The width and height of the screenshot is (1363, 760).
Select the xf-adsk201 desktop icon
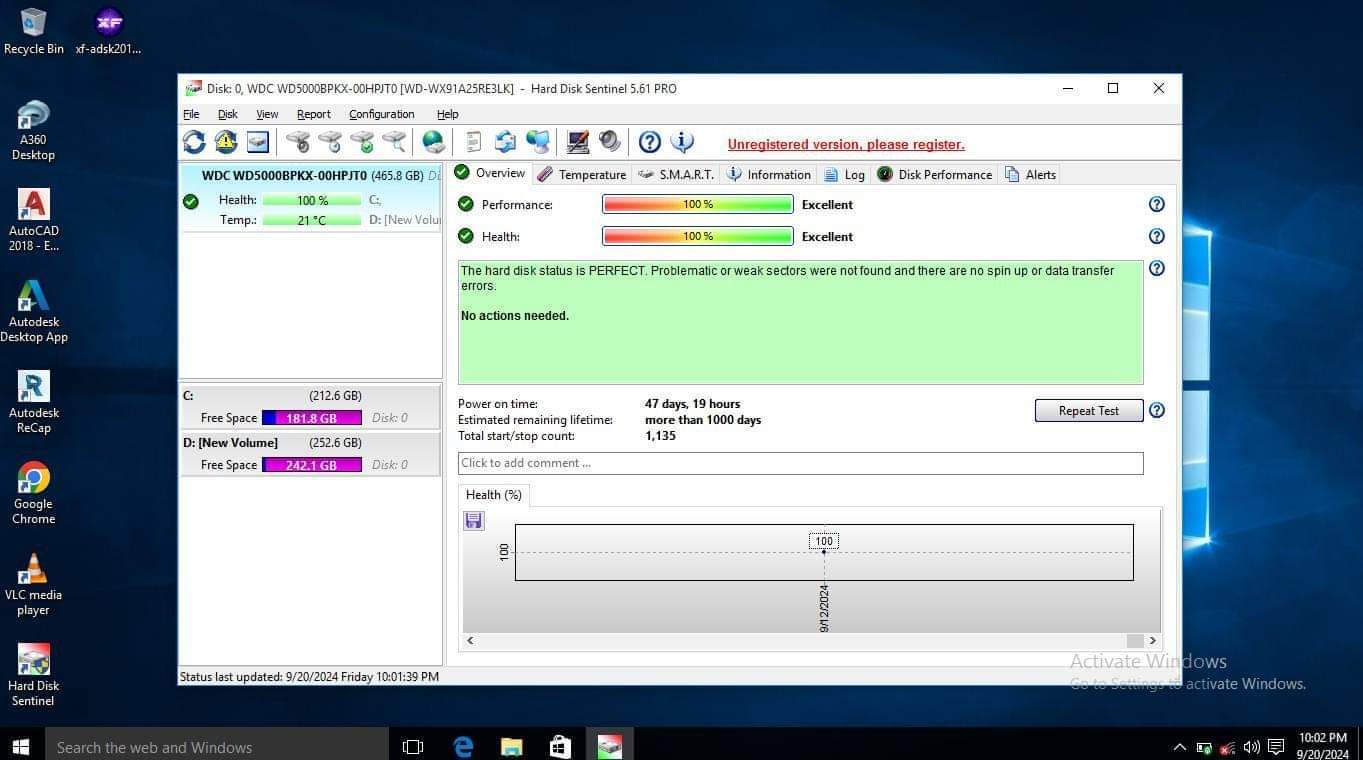(108, 31)
